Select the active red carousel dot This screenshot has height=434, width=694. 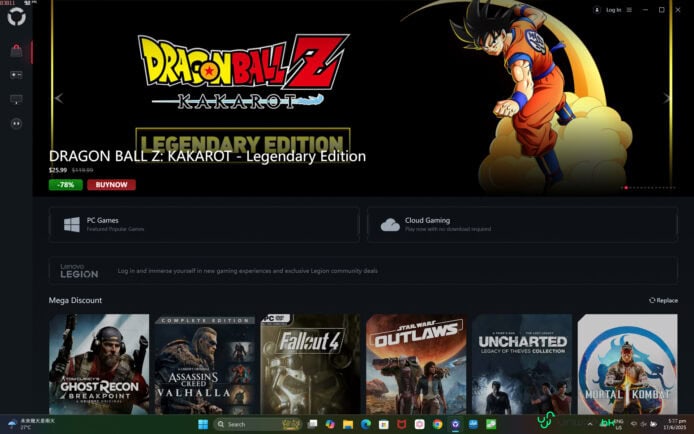coord(626,188)
